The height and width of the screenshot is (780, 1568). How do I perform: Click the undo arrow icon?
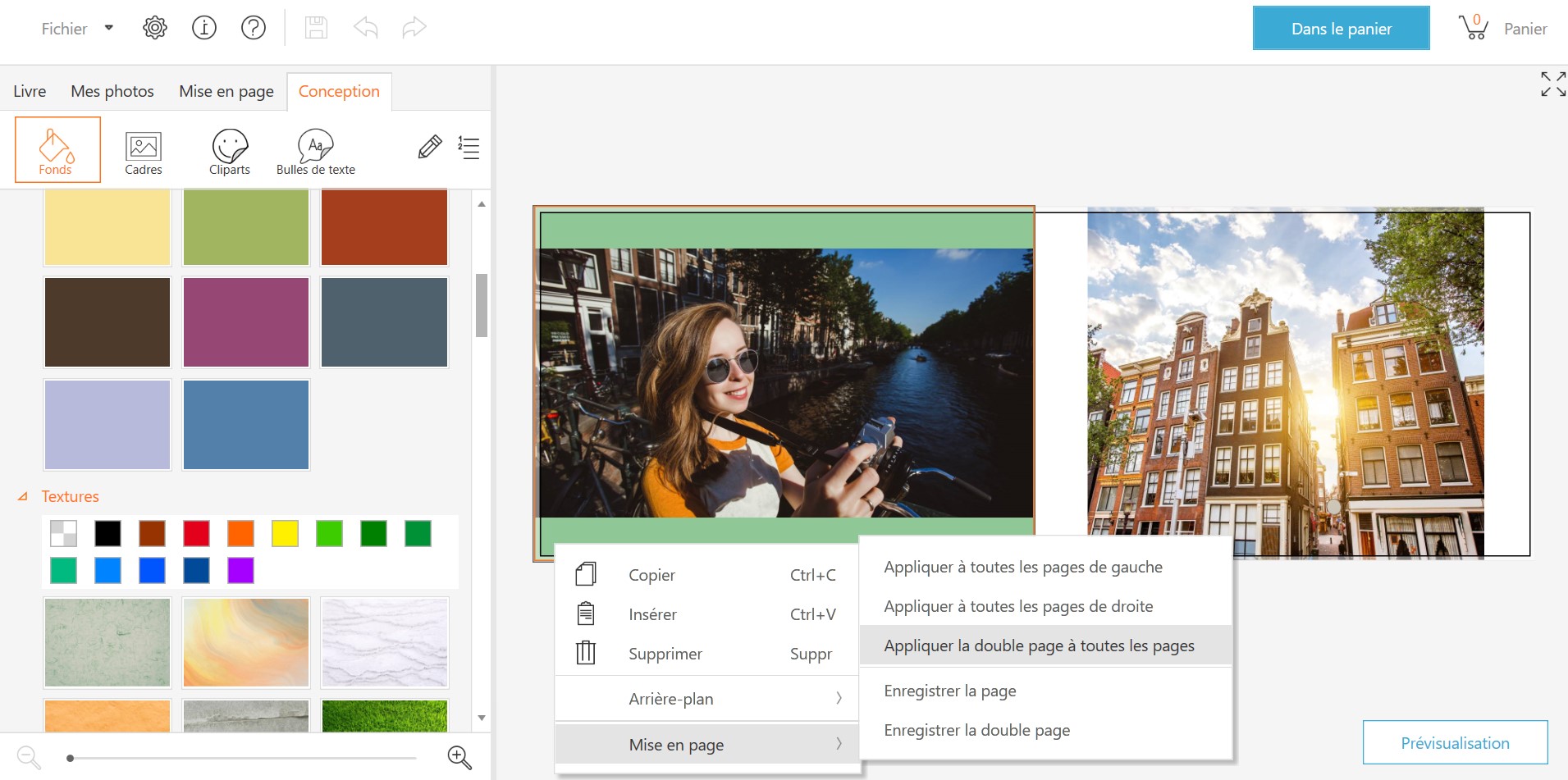pos(366,28)
